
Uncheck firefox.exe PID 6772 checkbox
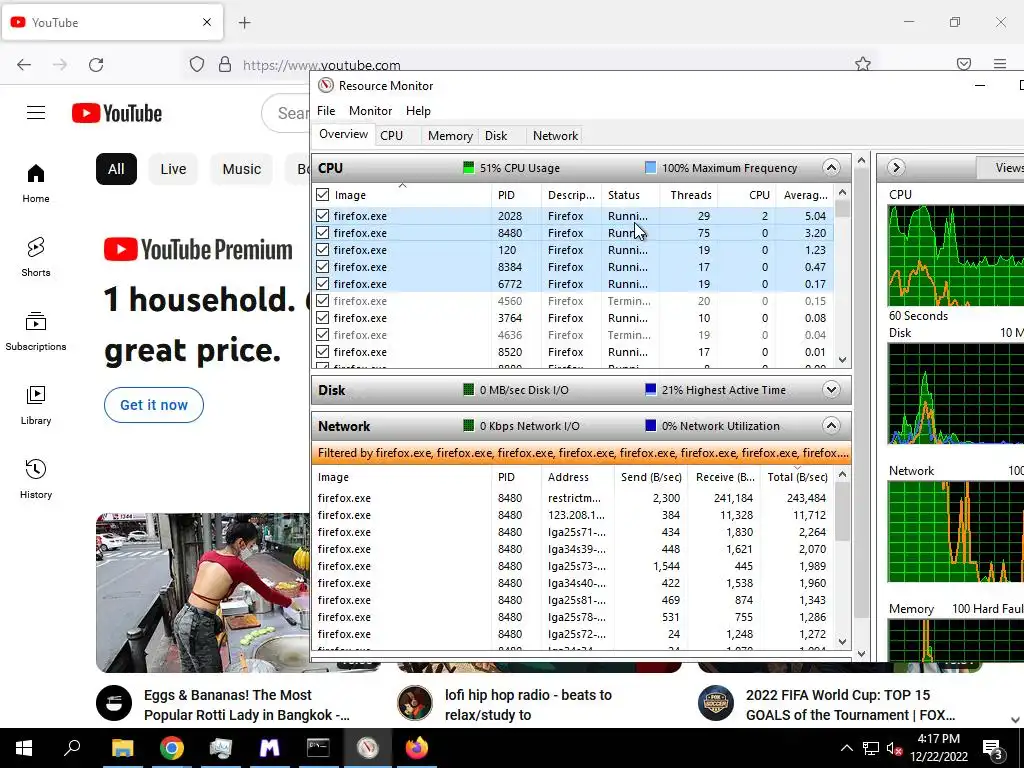pyautogui.click(x=323, y=283)
